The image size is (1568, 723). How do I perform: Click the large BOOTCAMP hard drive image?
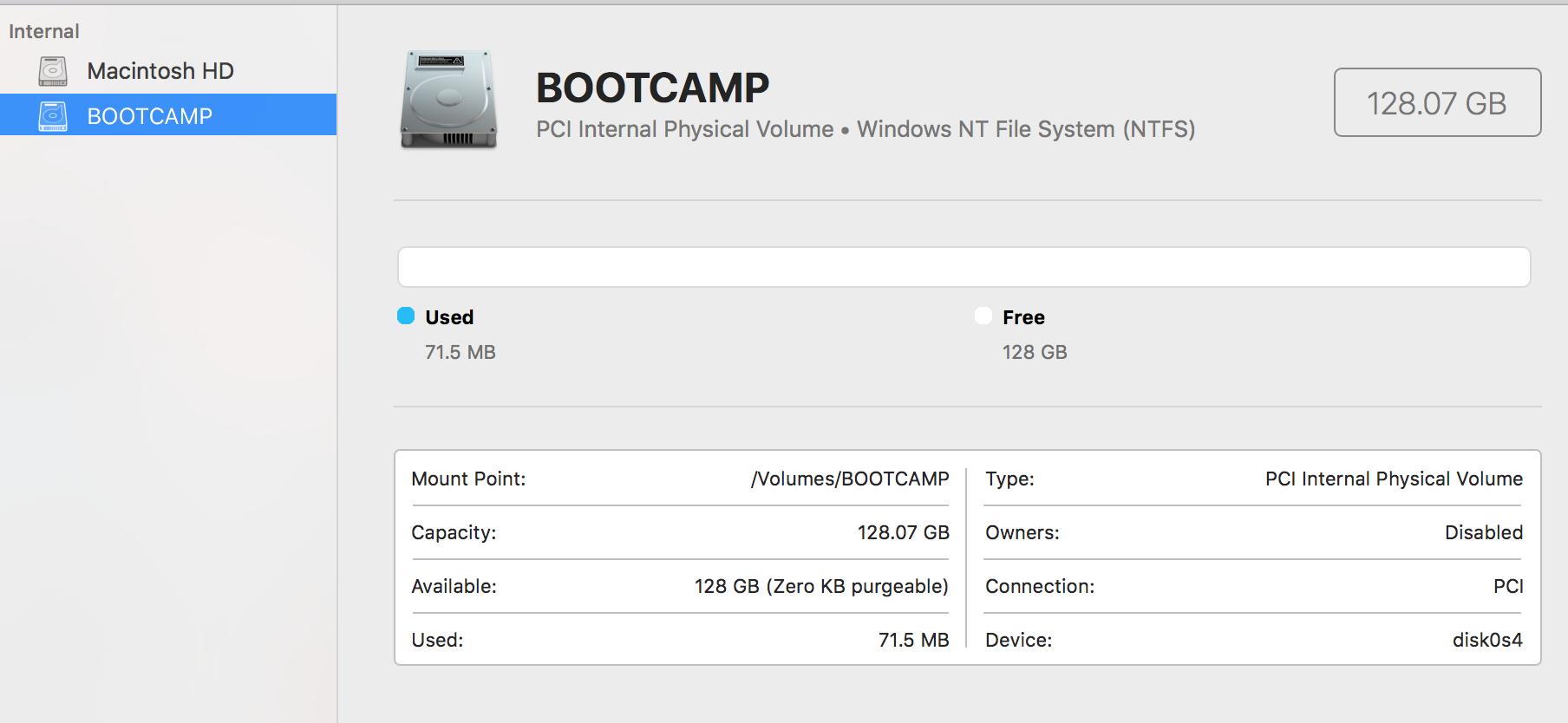click(x=448, y=99)
